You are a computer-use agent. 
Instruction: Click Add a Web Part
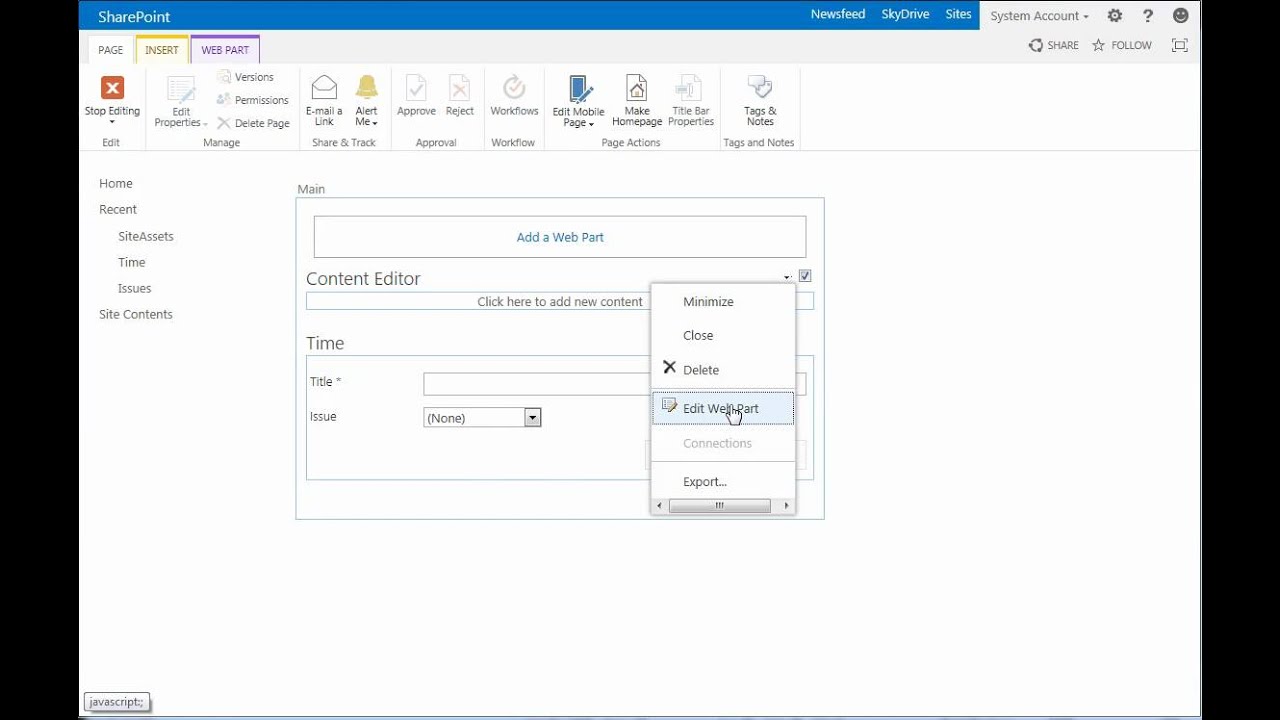coord(560,238)
